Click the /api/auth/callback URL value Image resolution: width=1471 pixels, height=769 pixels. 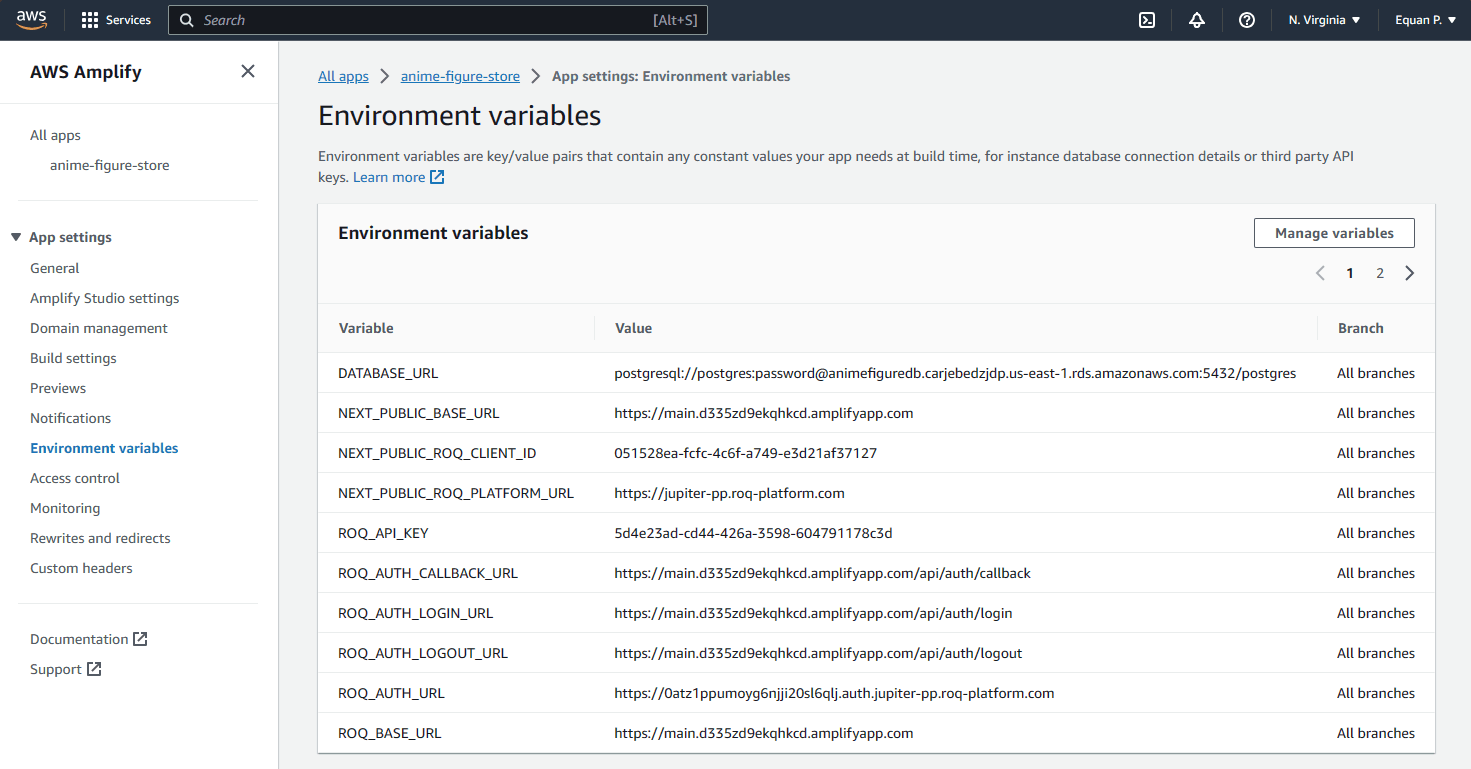click(822, 573)
